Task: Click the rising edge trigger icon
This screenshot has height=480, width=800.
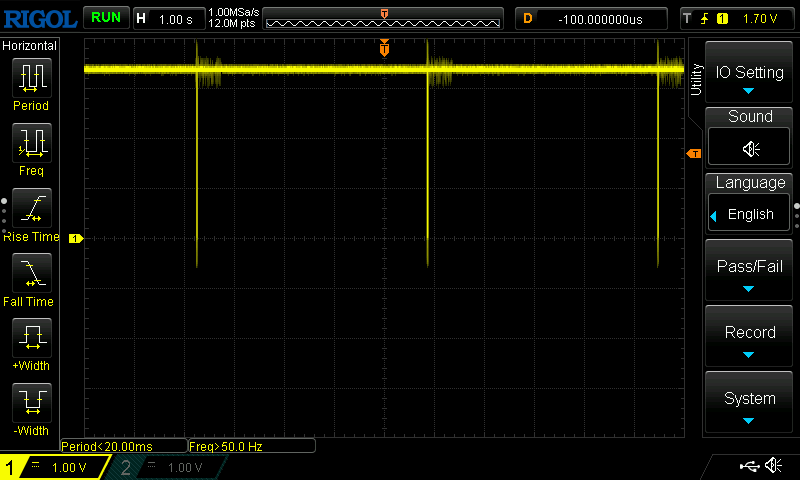Action: 704,19
